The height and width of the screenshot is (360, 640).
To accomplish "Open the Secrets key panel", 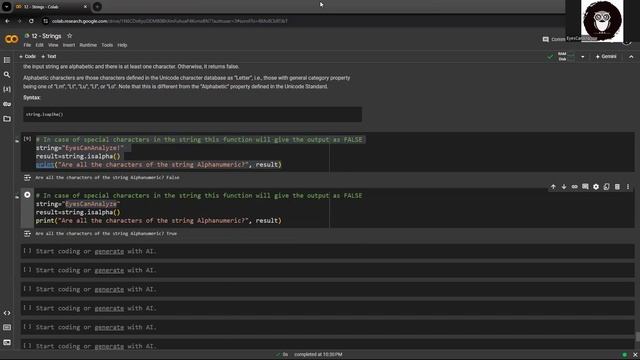I will click(7, 104).
